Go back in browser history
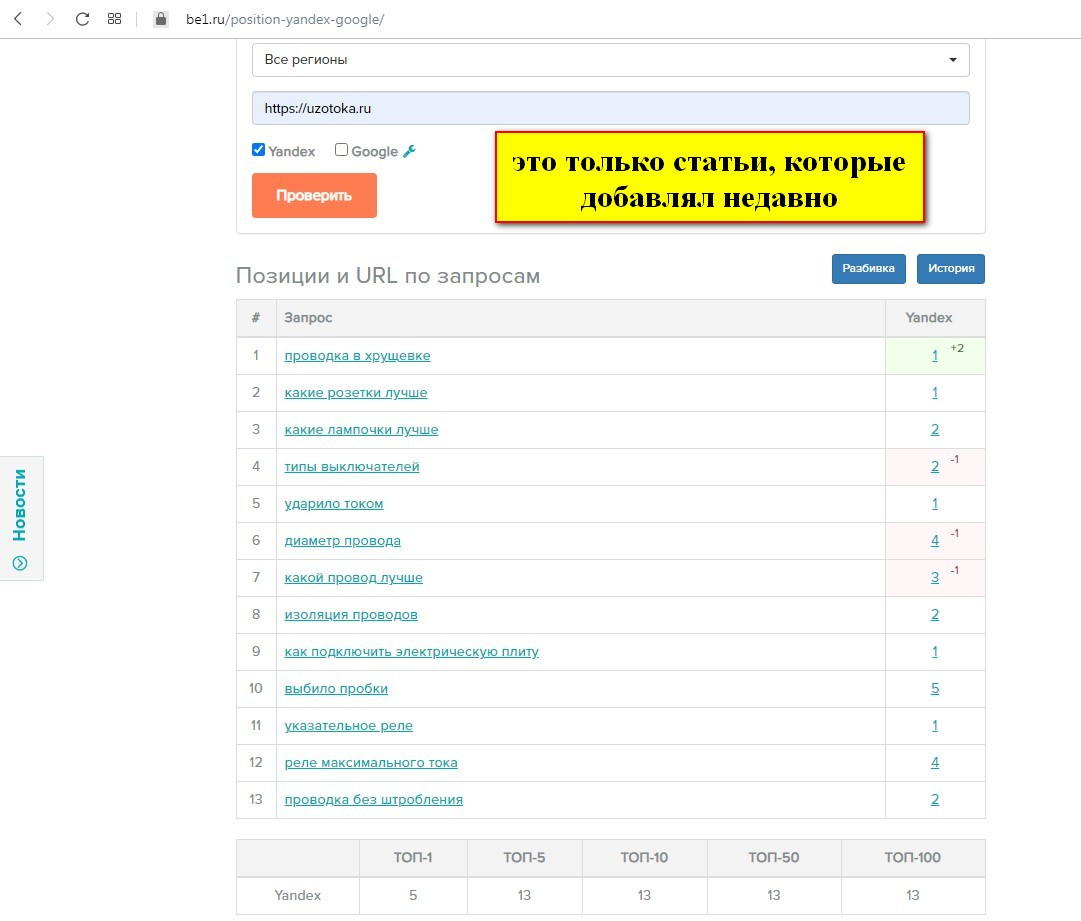 tap(19, 19)
